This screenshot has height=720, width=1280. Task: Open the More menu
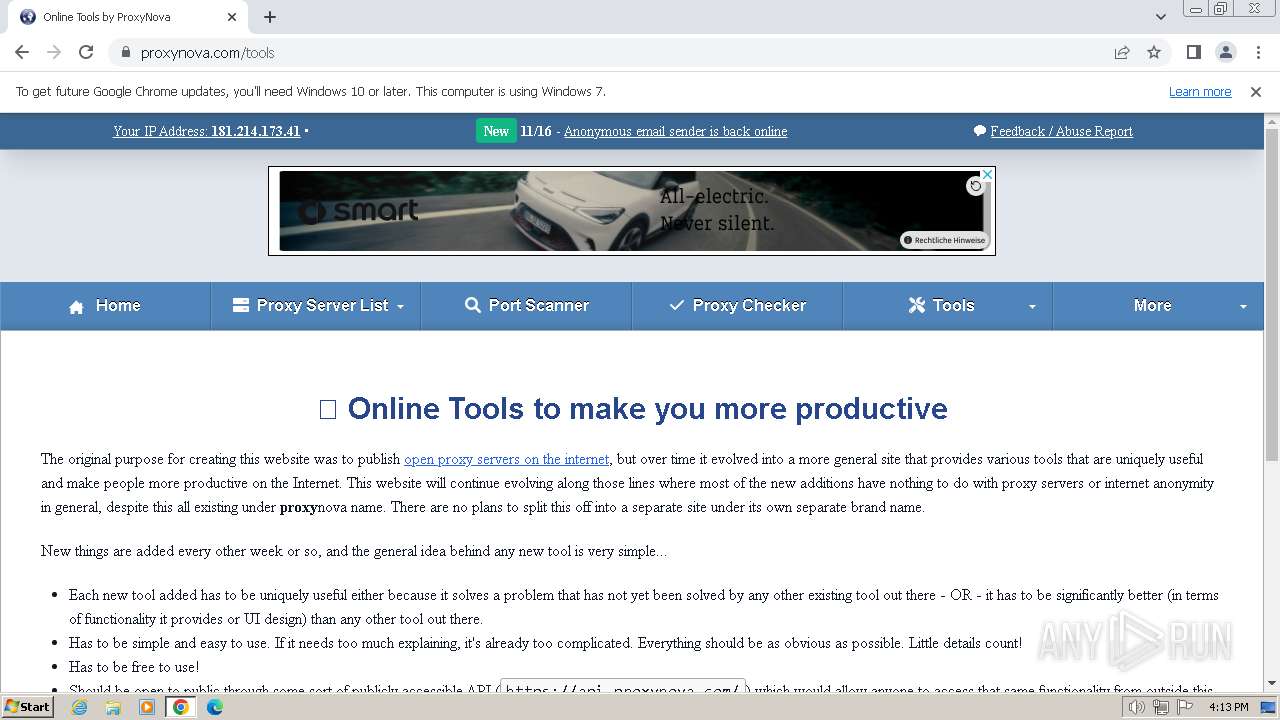tap(1158, 305)
